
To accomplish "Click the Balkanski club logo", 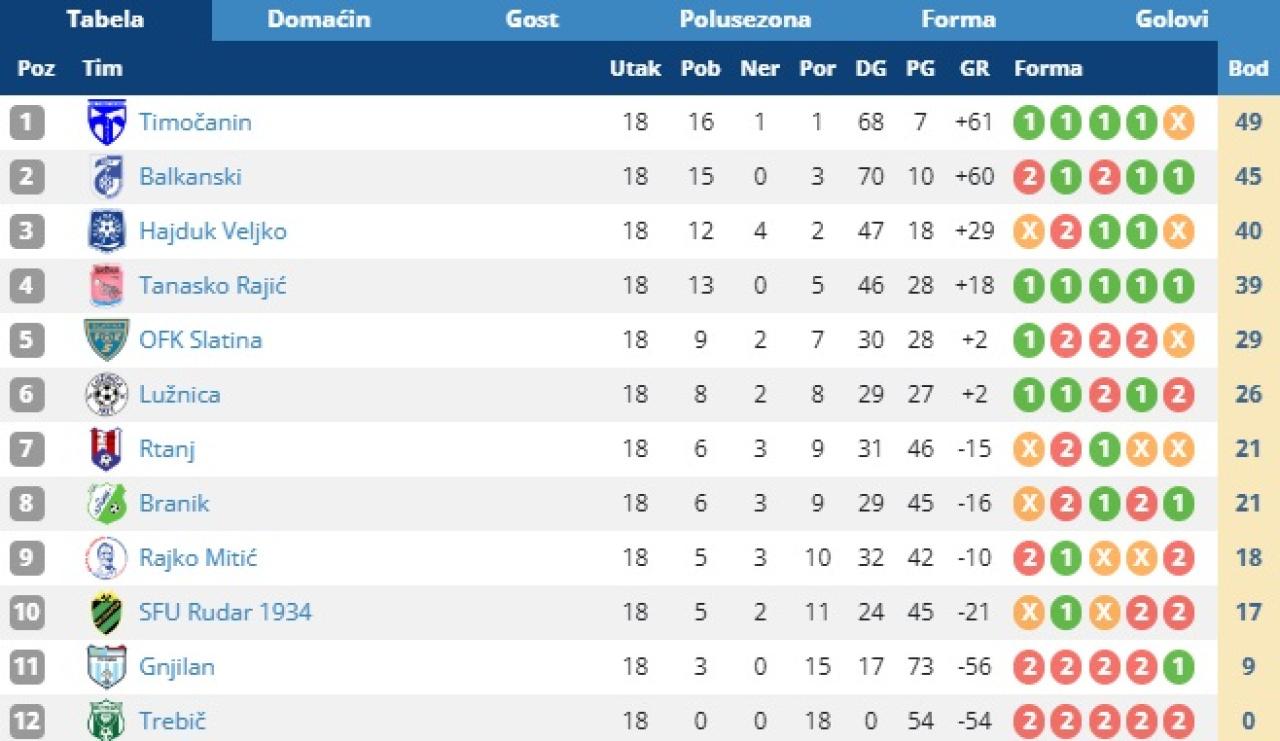I will tap(105, 177).
